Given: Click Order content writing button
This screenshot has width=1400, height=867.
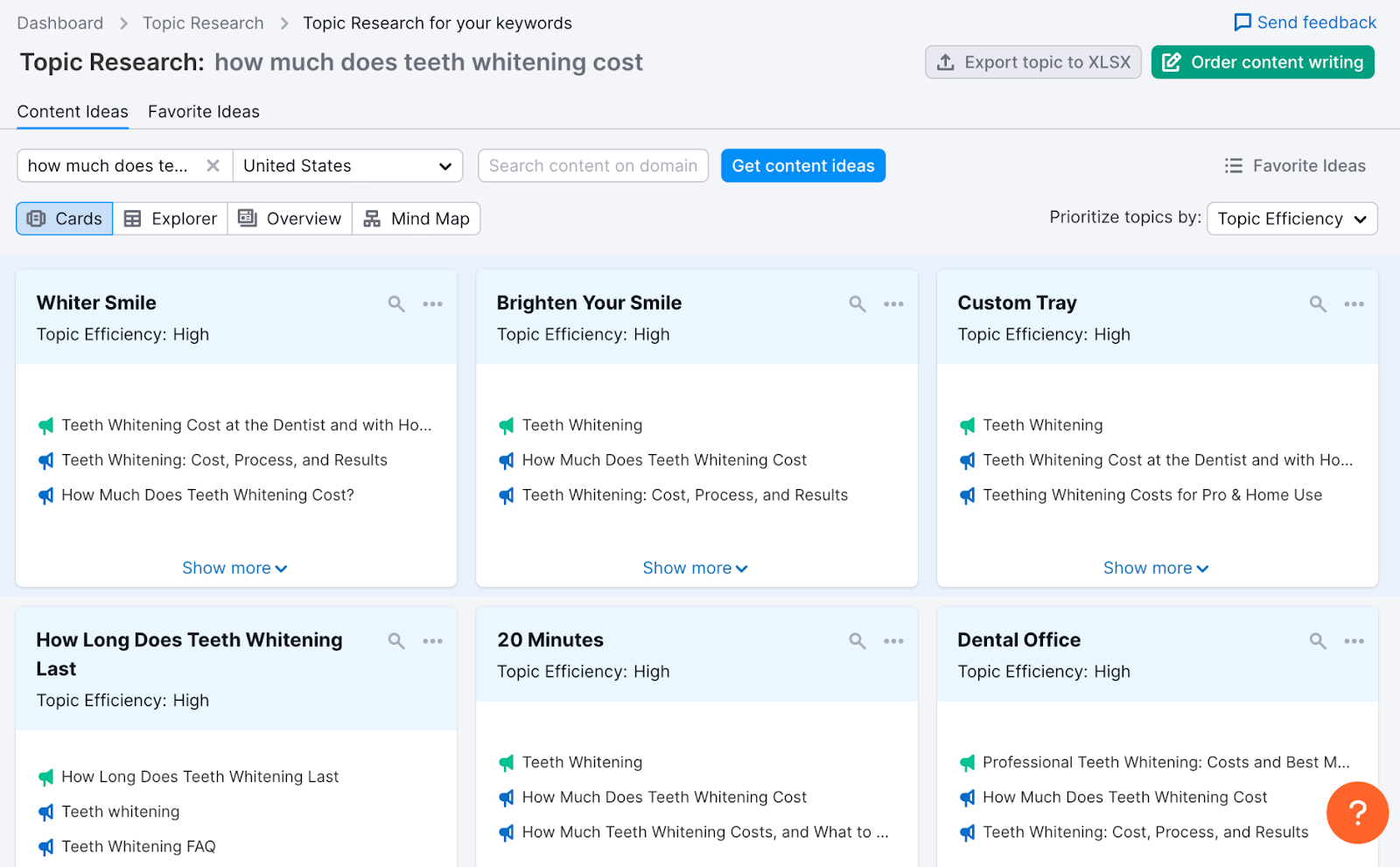Looking at the screenshot, I should pyautogui.click(x=1263, y=62).
